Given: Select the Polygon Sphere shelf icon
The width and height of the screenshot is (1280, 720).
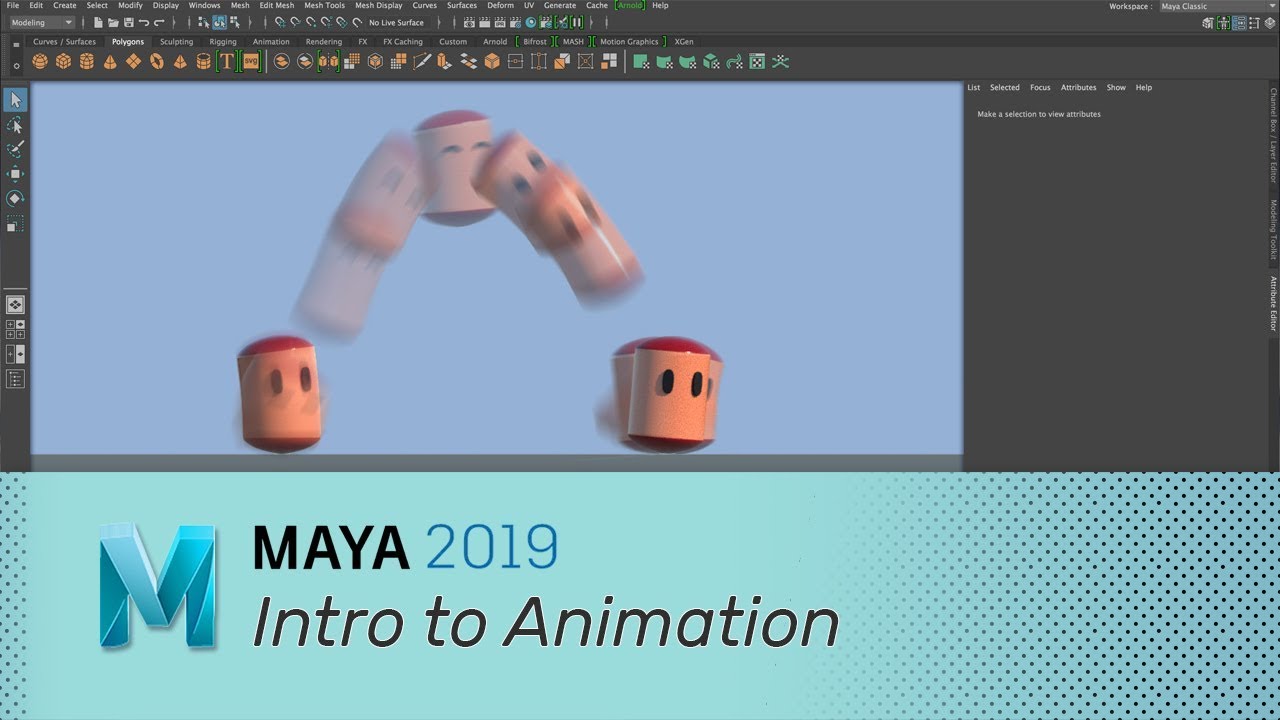Looking at the screenshot, I should coord(40,62).
